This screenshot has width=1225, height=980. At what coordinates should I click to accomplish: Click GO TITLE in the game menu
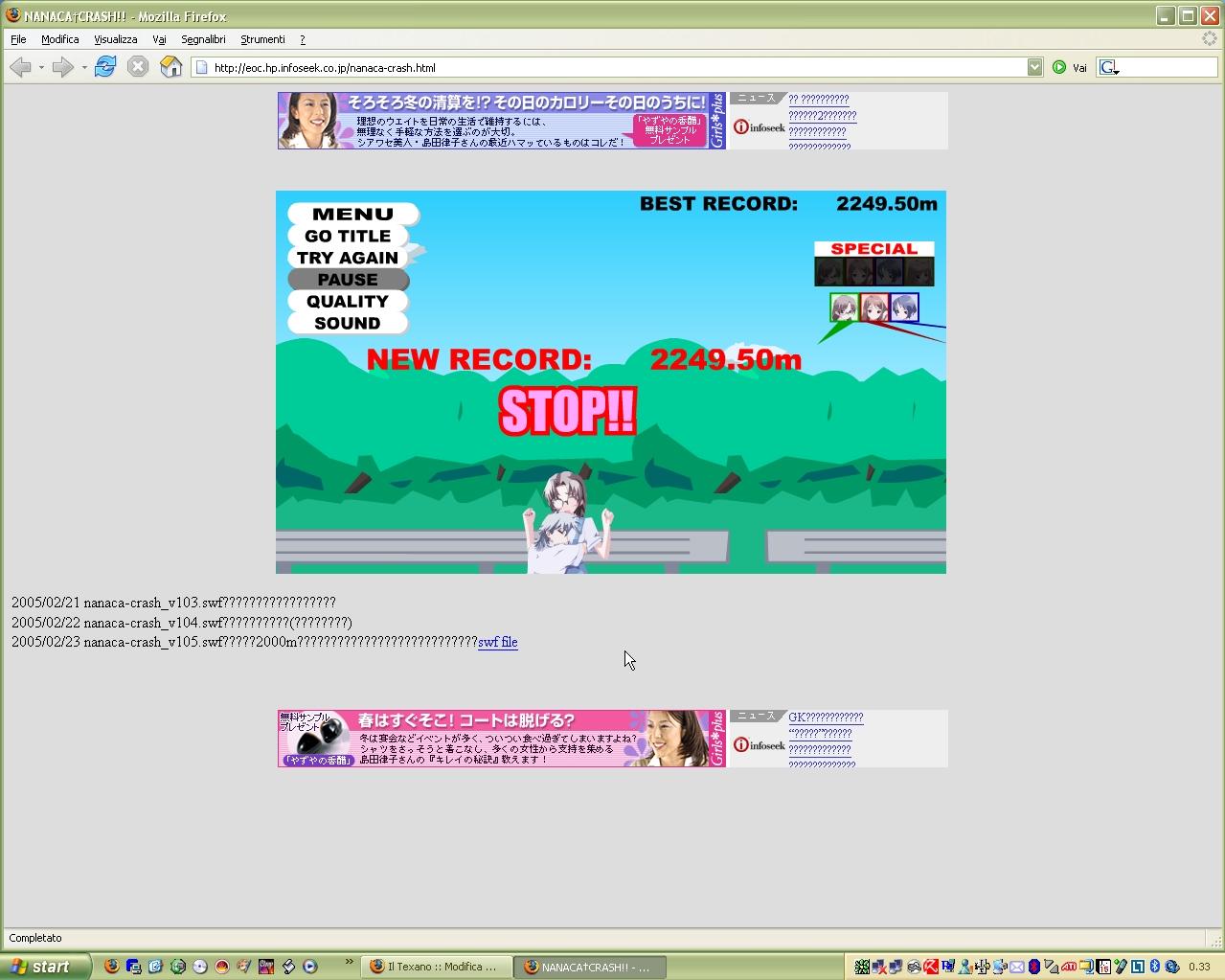[348, 236]
